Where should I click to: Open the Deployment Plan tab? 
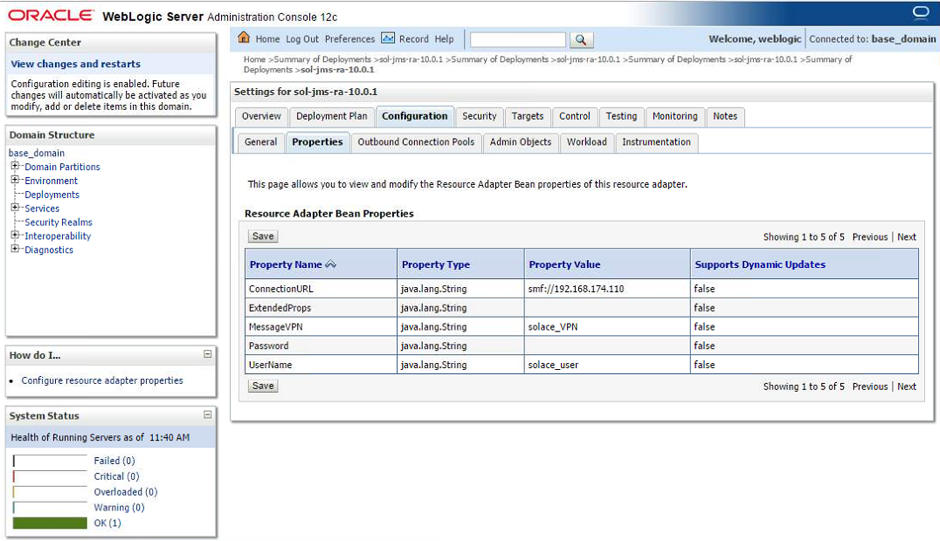click(331, 116)
